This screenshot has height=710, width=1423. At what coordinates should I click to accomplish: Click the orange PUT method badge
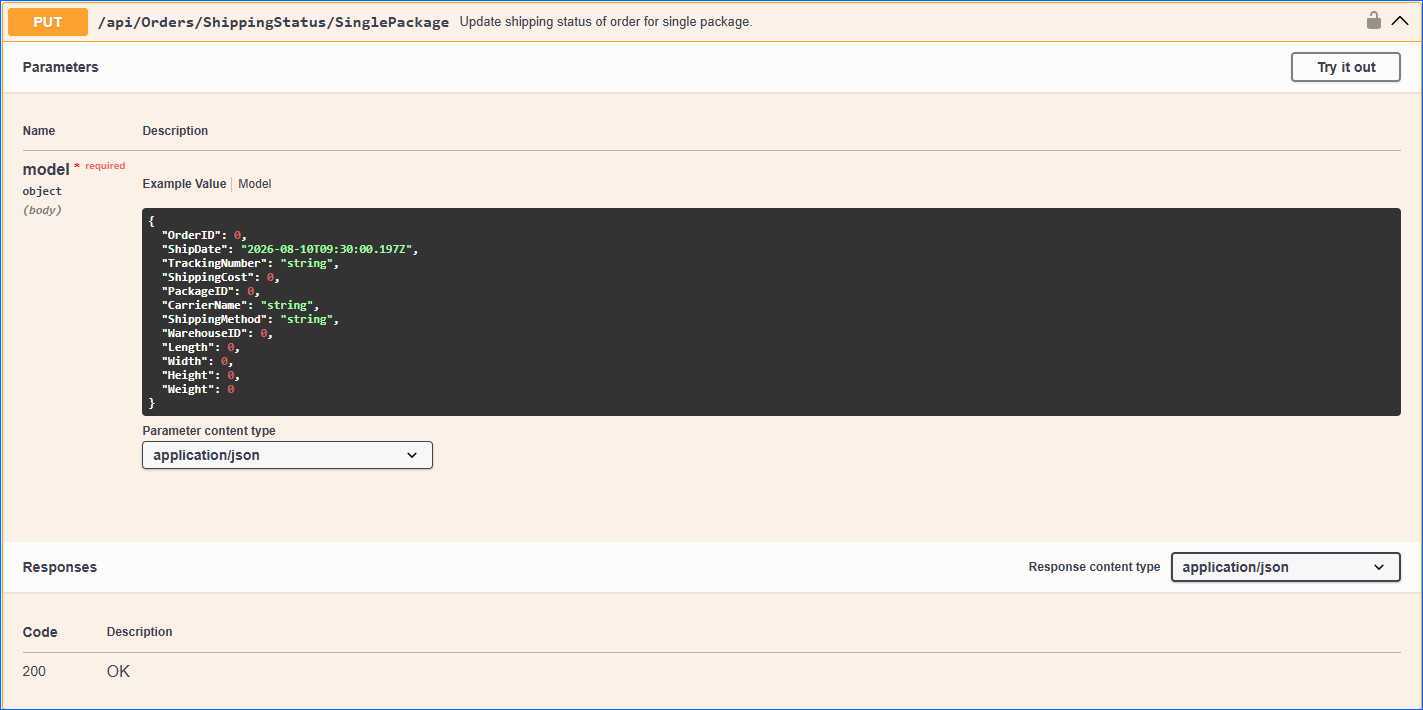[x=48, y=22]
